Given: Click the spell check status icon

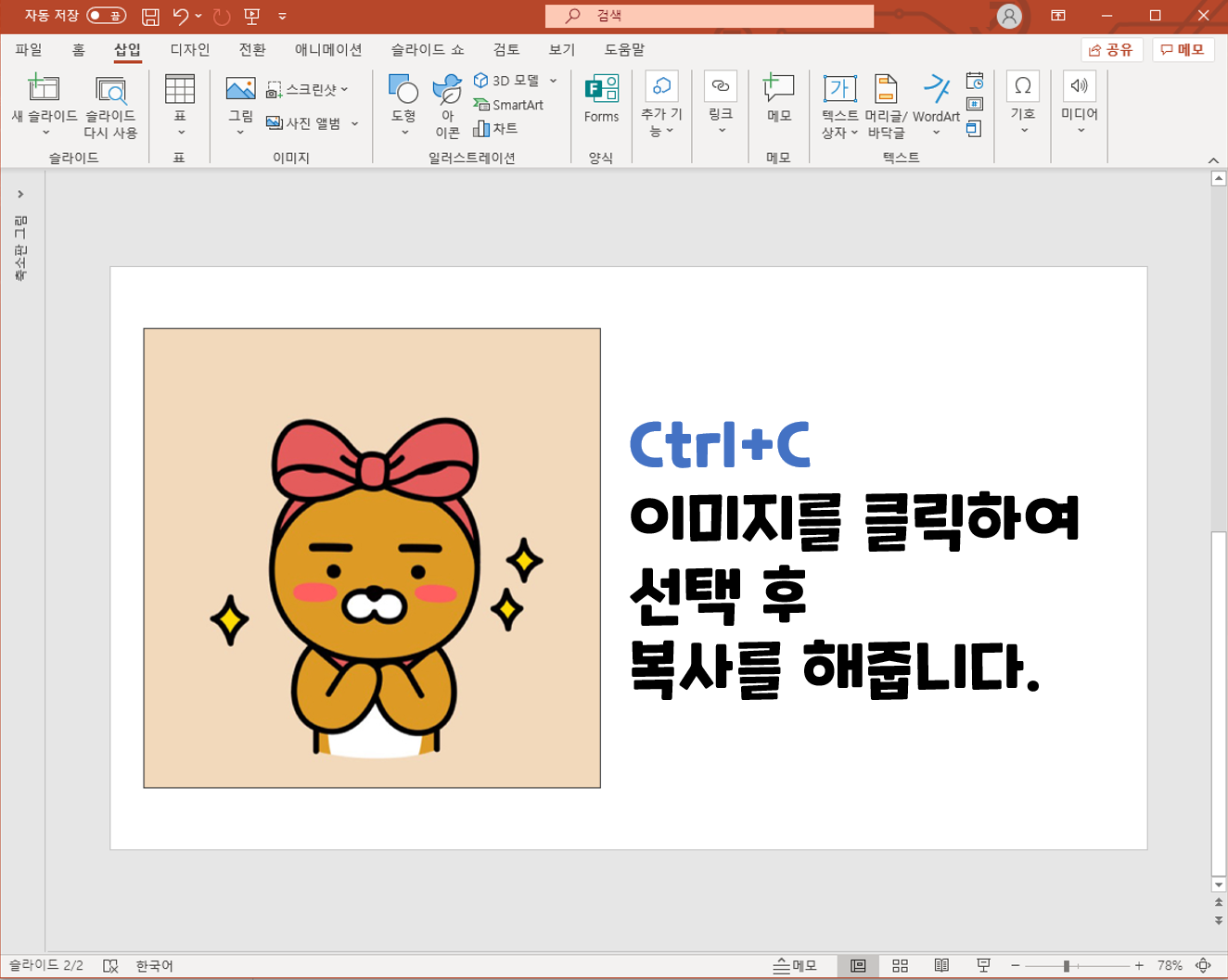Looking at the screenshot, I should pyautogui.click(x=110, y=966).
